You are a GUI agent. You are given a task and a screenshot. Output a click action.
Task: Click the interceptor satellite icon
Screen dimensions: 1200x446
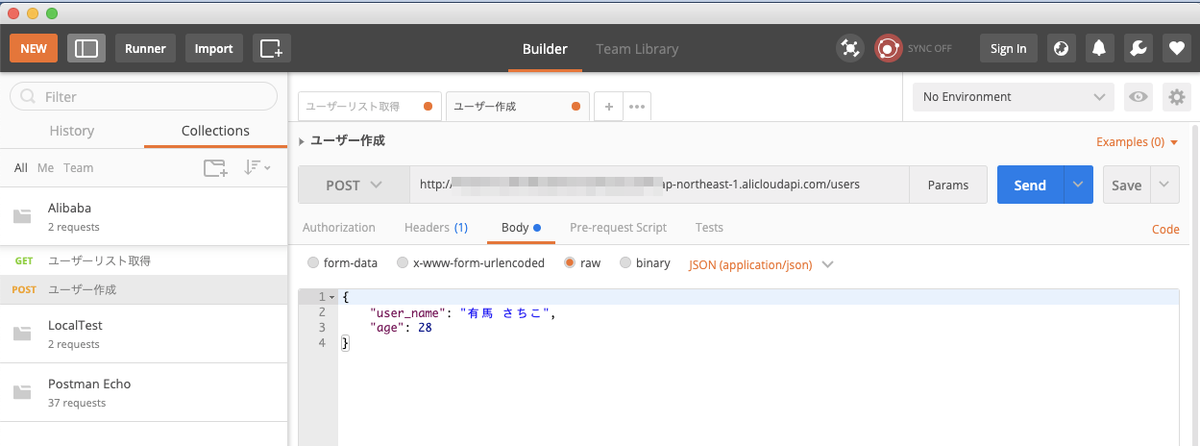pos(850,48)
